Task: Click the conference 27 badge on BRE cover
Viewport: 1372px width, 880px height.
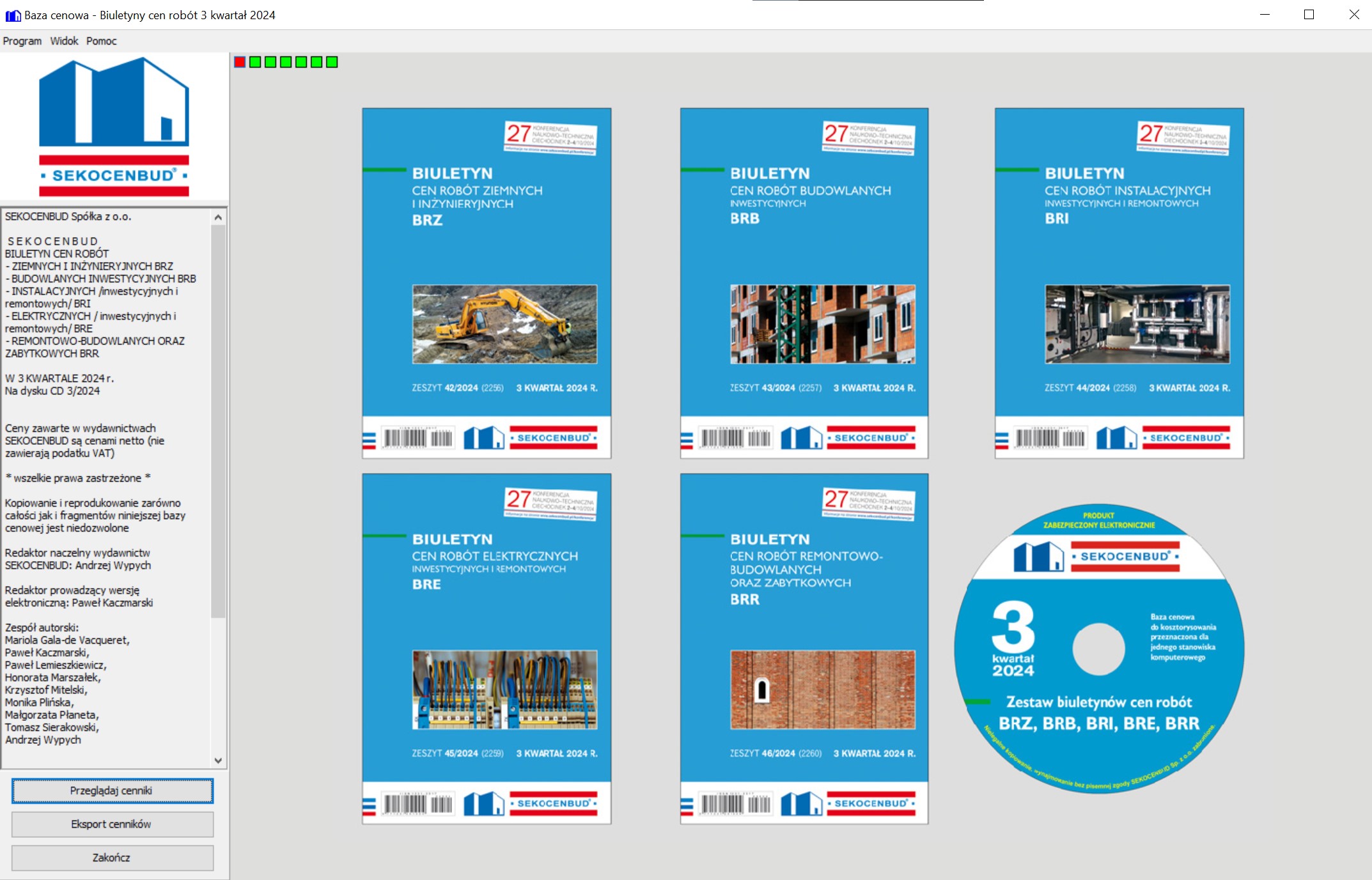Action: coord(550,504)
